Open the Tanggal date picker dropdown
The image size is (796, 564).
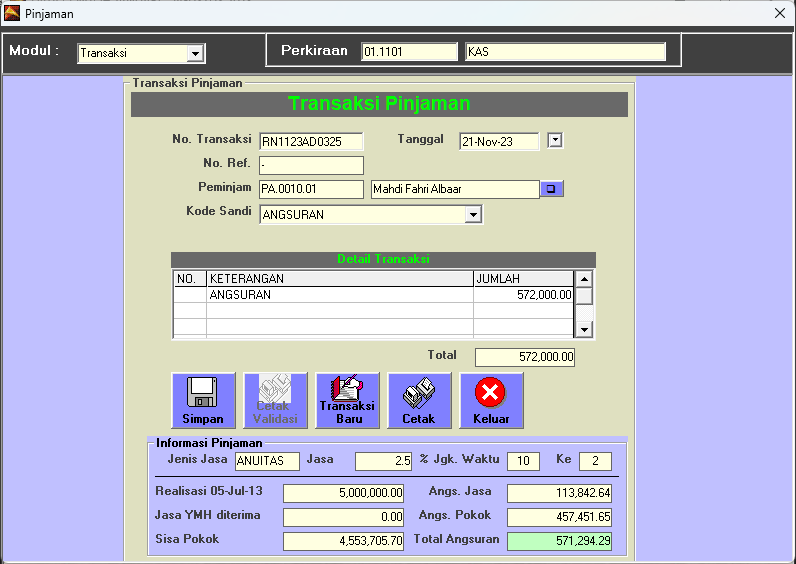(555, 141)
